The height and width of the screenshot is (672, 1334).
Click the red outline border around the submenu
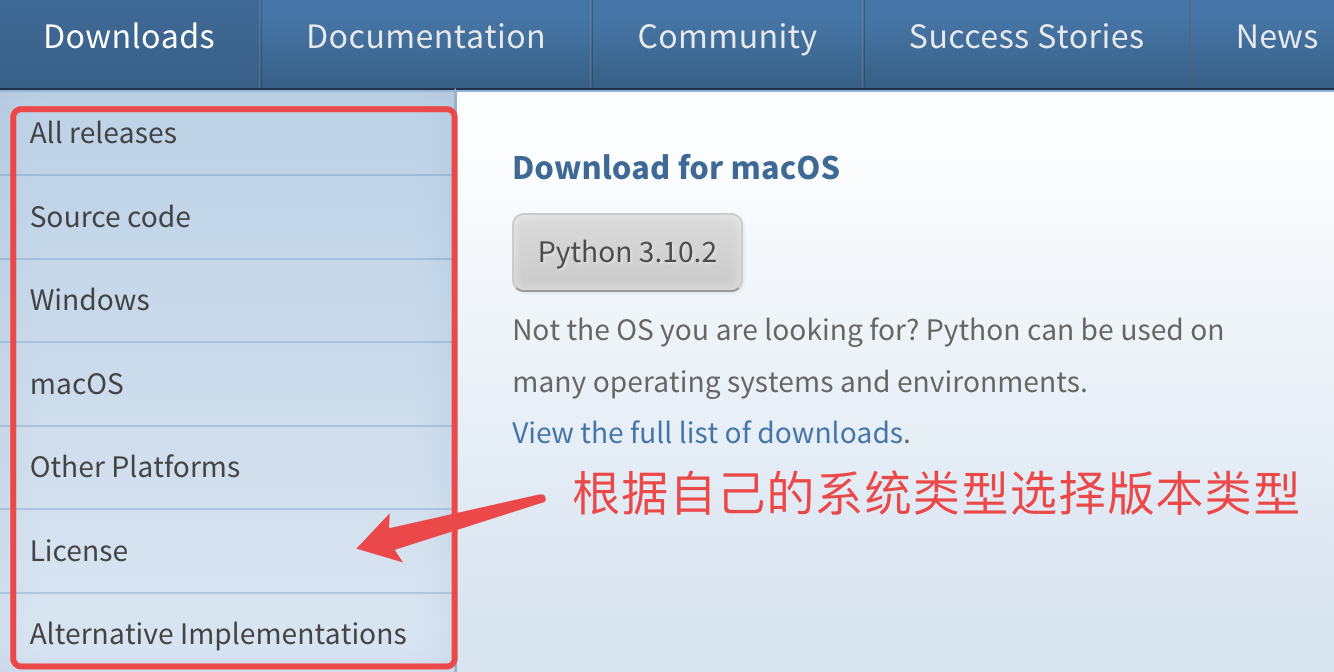[454, 300]
